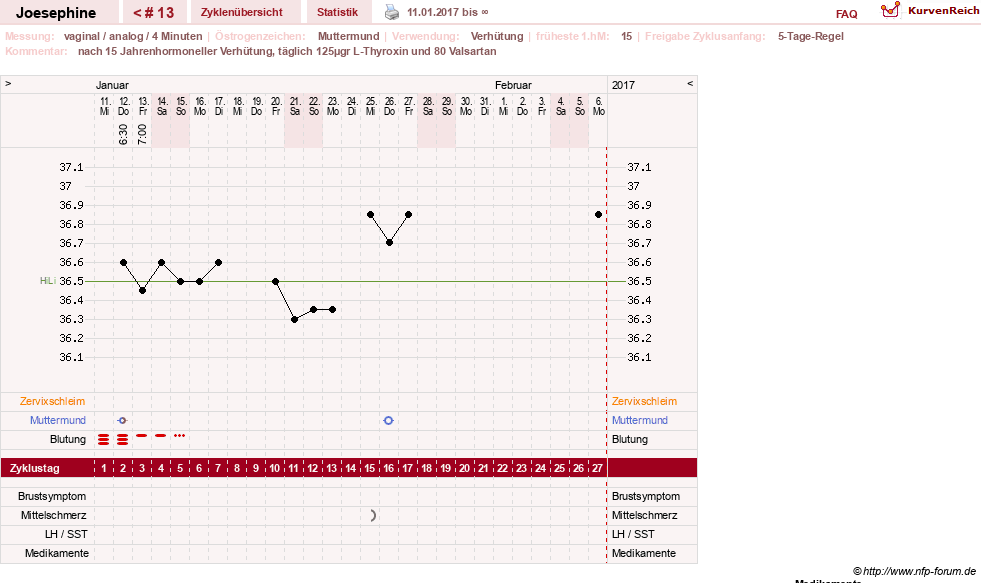The width and height of the screenshot is (981, 583).
Task: Click the left Zervixschleim row label
Action: point(53,402)
